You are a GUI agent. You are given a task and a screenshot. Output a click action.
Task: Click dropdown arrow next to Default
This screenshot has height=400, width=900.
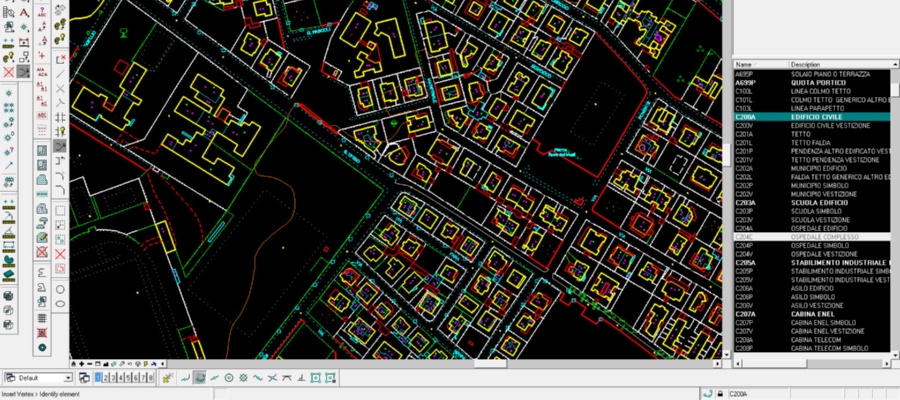[68, 378]
